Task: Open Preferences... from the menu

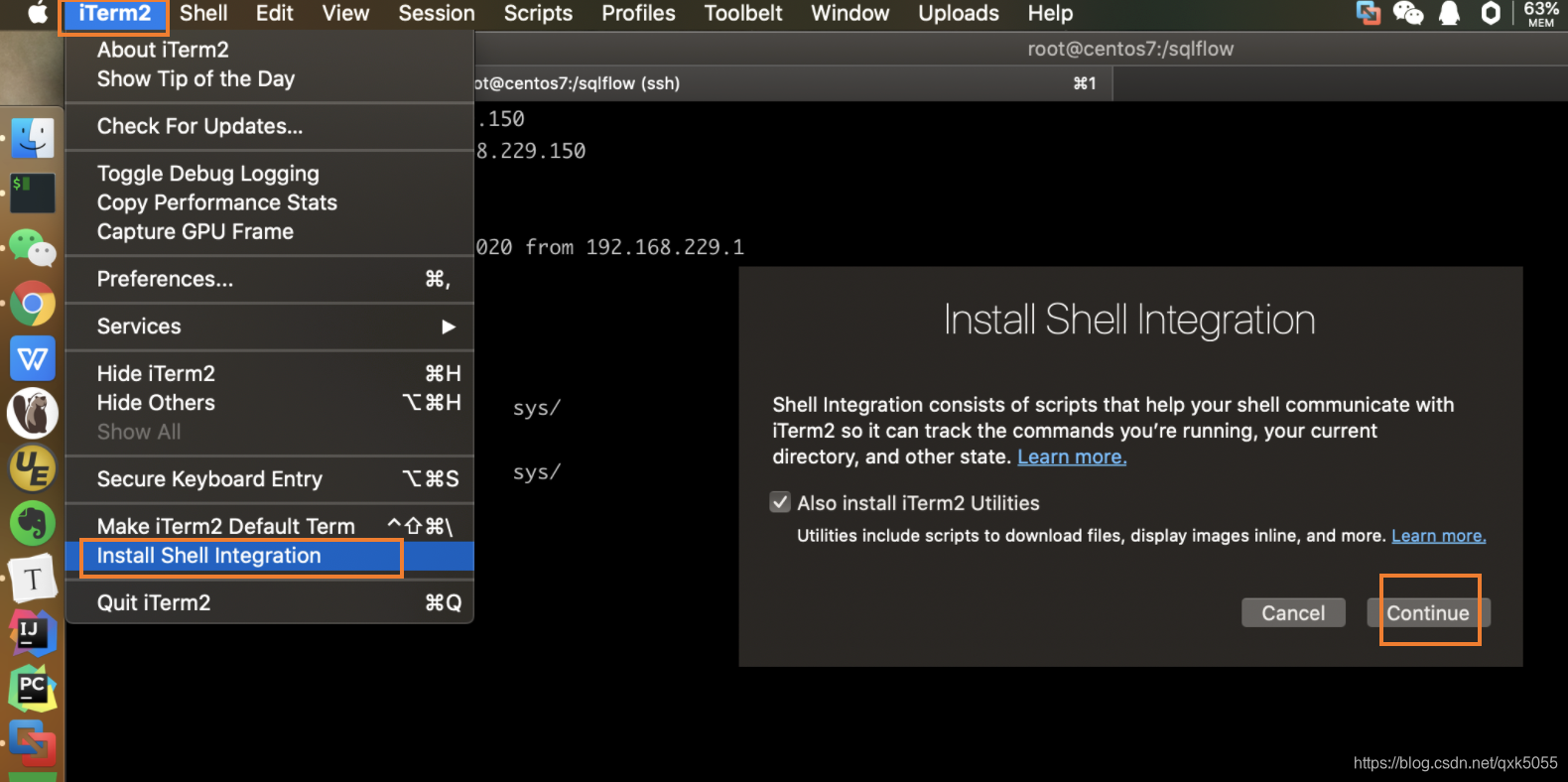Action: coord(270,279)
